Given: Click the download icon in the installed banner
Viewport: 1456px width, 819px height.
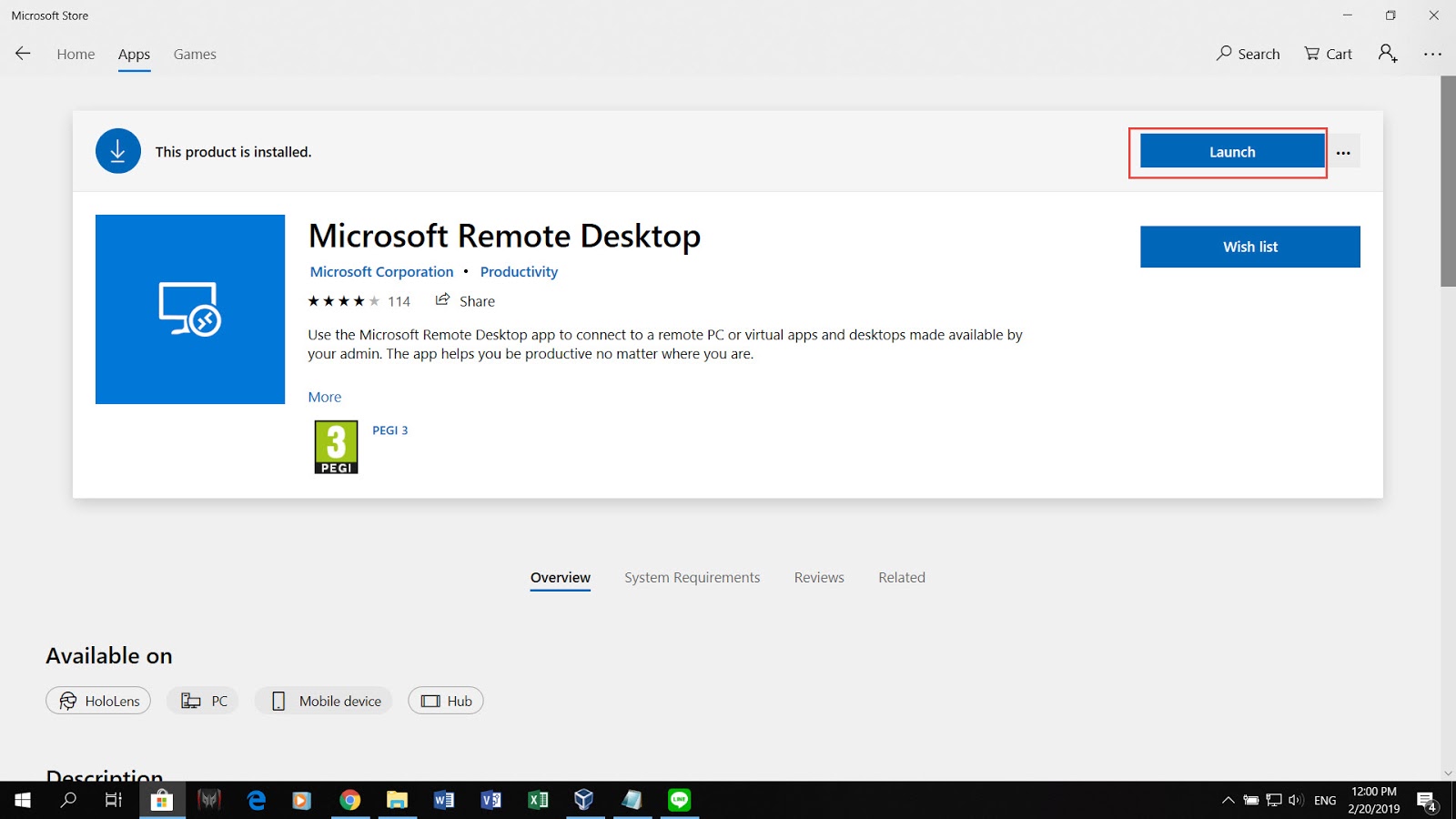Looking at the screenshot, I should [x=117, y=151].
